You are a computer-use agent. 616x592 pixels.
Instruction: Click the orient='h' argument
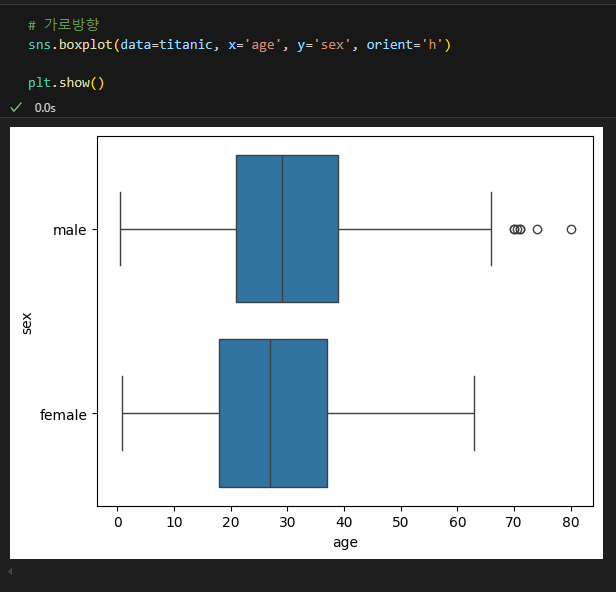coord(405,45)
